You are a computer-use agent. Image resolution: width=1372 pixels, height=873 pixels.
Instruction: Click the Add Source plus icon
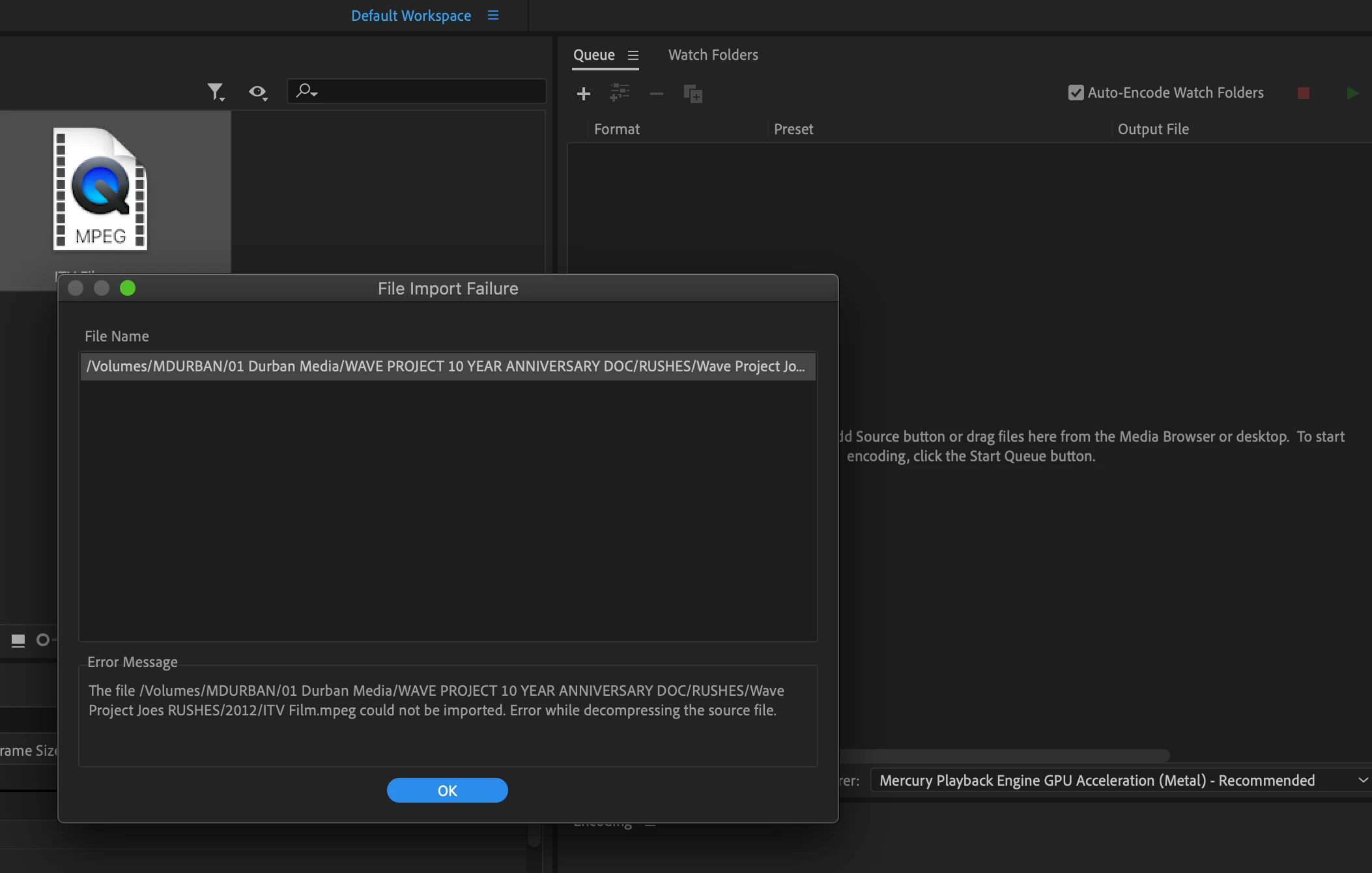tap(584, 94)
